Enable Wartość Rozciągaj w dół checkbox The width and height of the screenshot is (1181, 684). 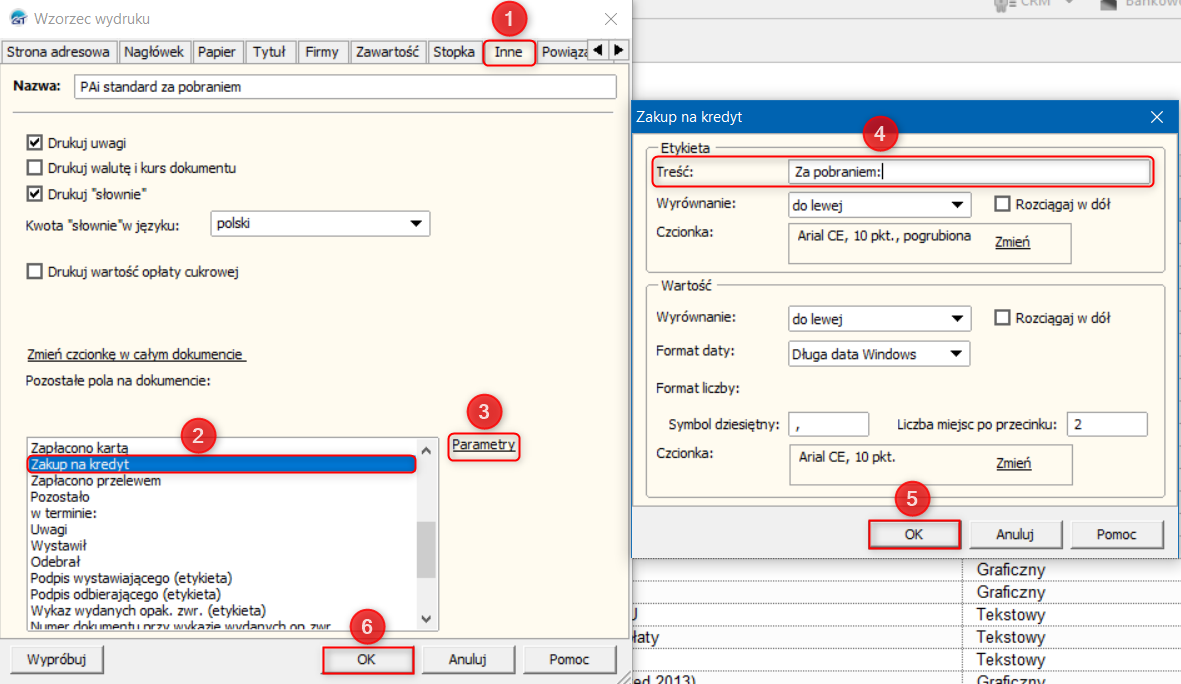click(1002, 318)
